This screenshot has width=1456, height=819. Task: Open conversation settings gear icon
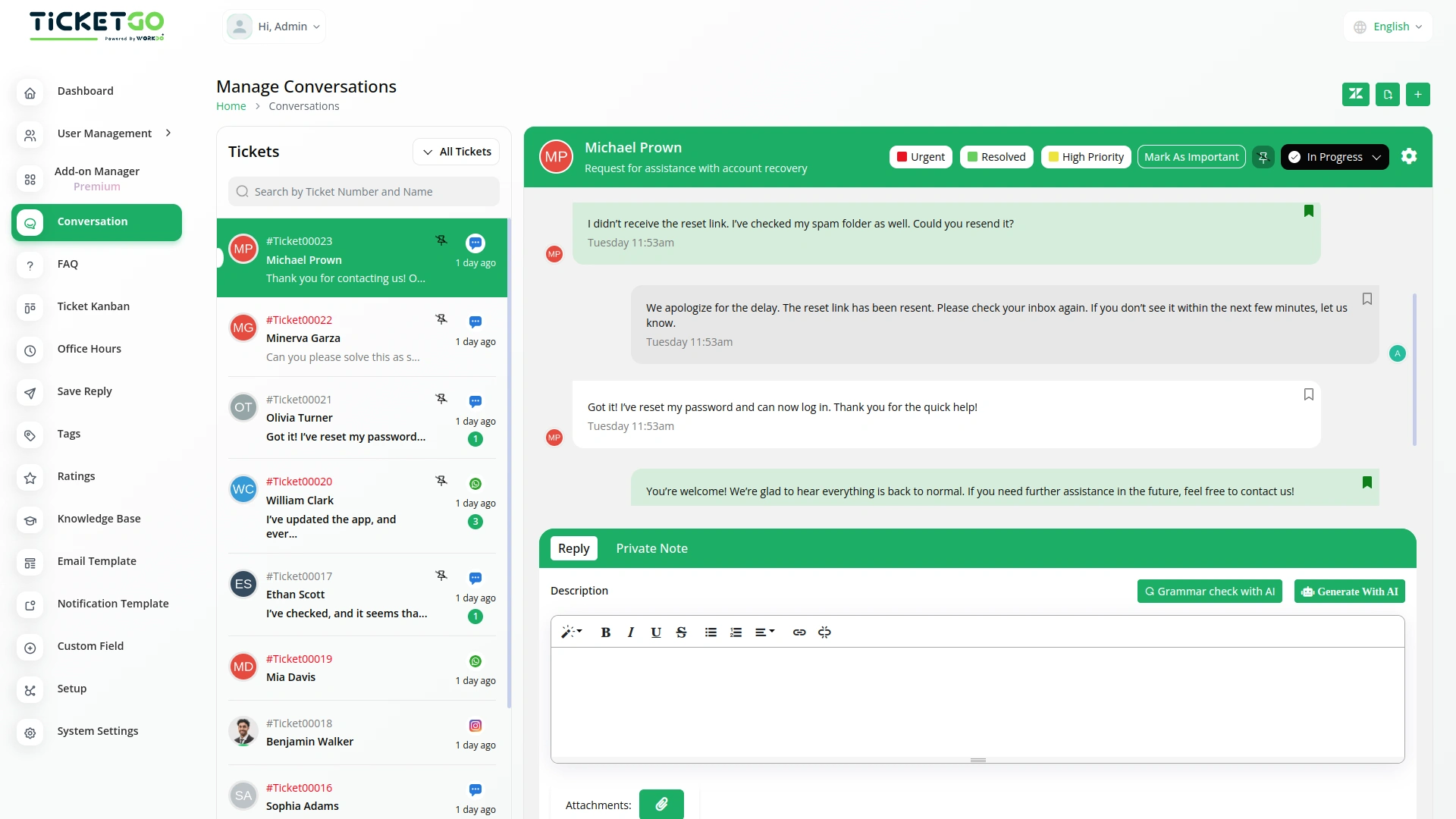(x=1409, y=156)
